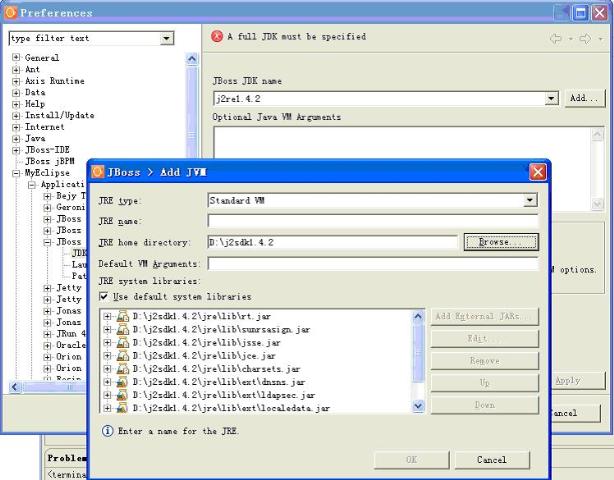Select the Data tree item
614x480 pixels.
click(x=35, y=92)
